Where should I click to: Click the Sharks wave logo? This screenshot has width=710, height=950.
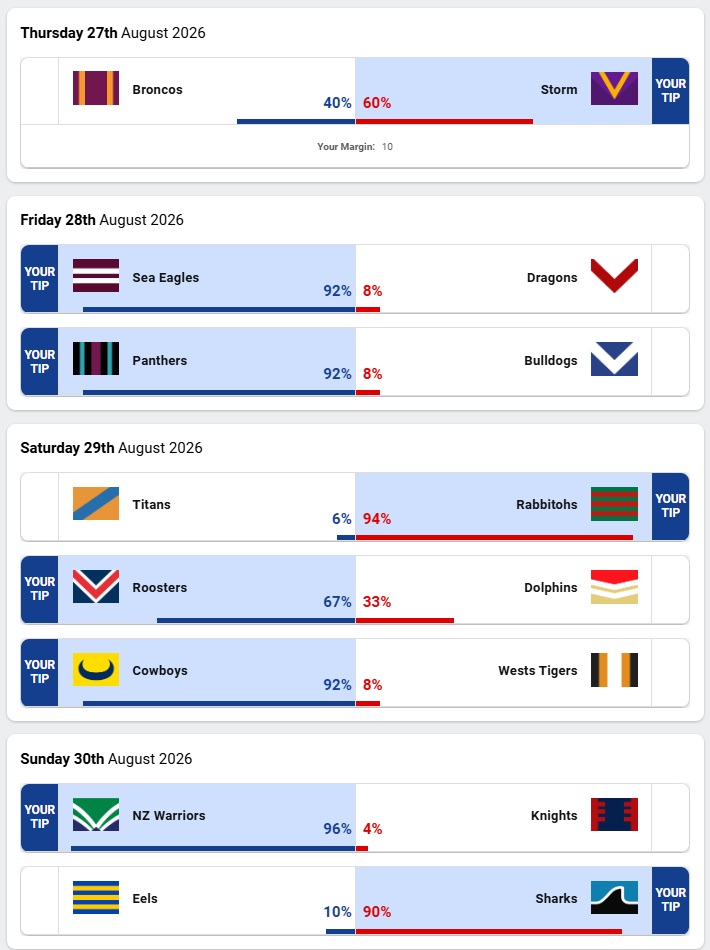pos(614,897)
